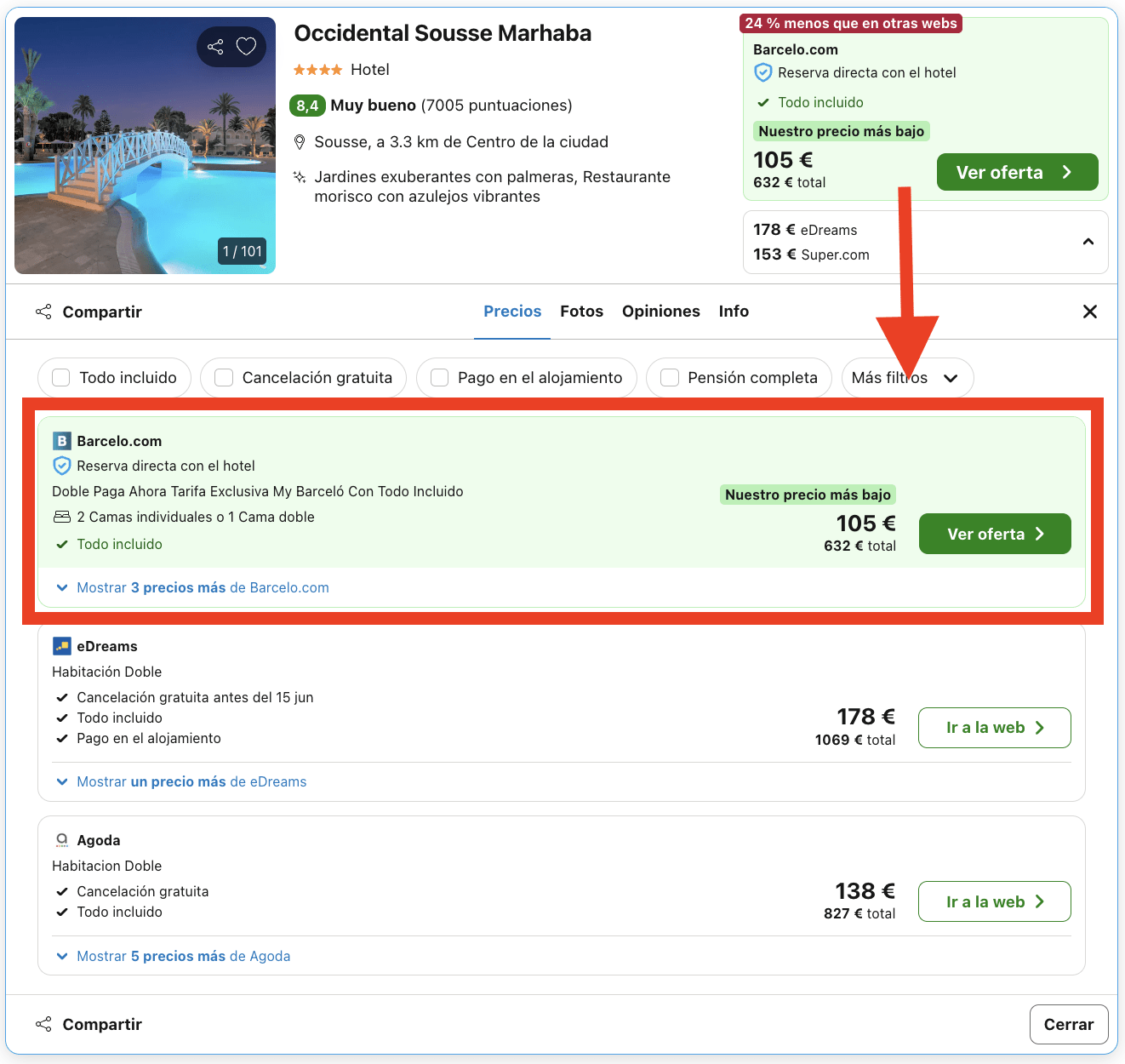Click the 153 € Super.com price summary

(811, 255)
